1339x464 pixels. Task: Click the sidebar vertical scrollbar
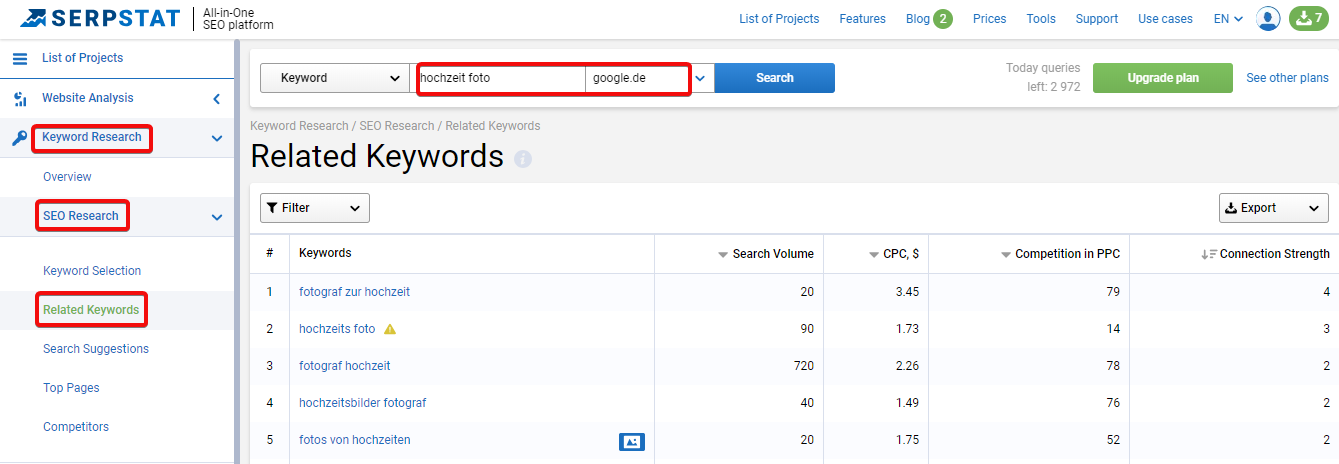point(237,252)
